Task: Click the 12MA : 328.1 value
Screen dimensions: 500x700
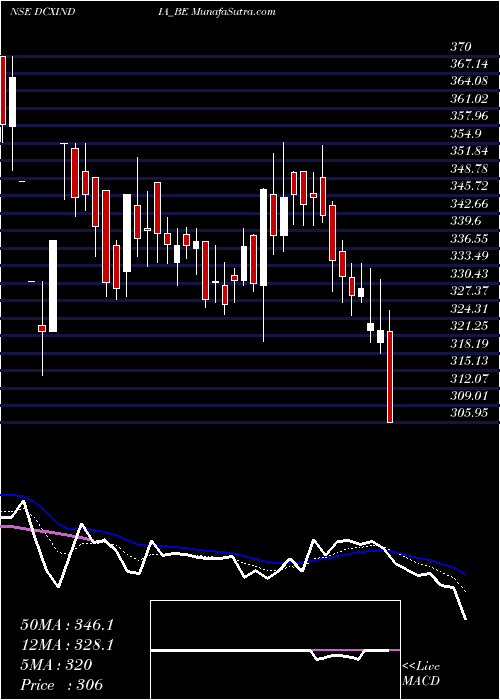Action: [x=67, y=645]
